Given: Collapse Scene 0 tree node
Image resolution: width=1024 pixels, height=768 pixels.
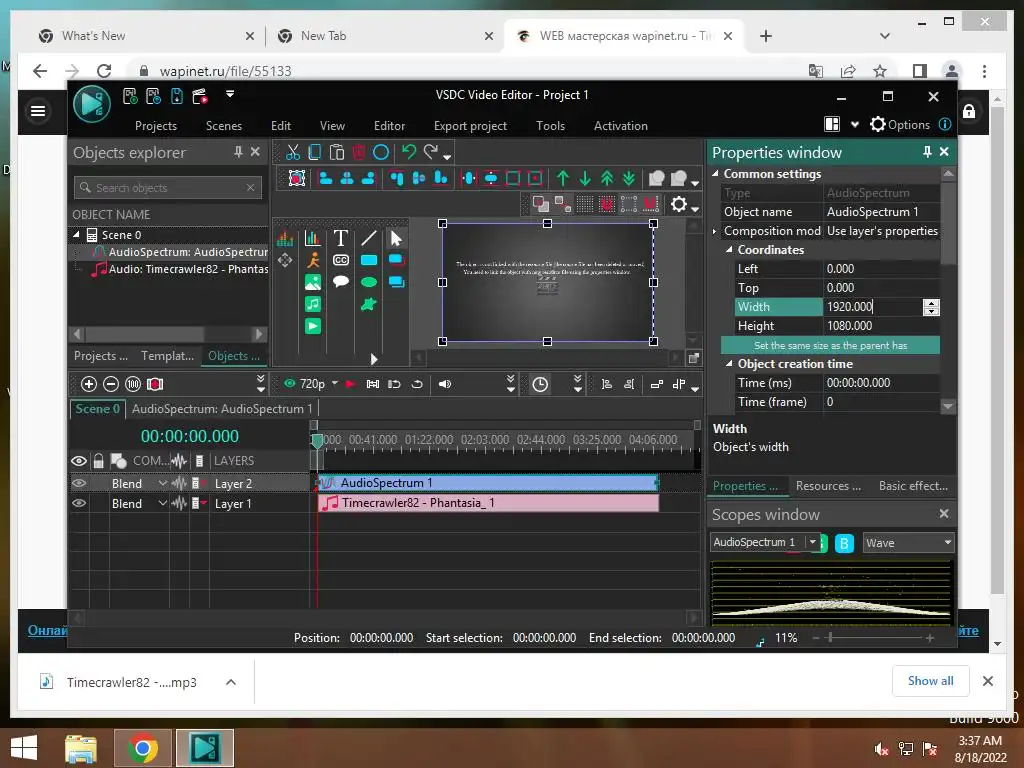Looking at the screenshot, I should point(76,234).
